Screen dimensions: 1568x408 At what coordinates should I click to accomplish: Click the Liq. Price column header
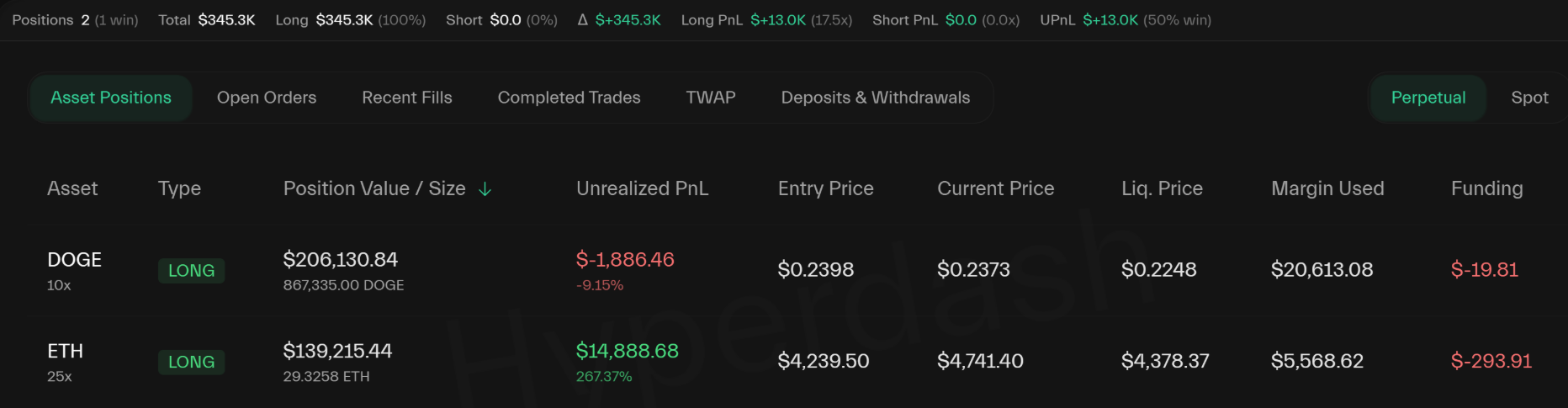(1162, 188)
